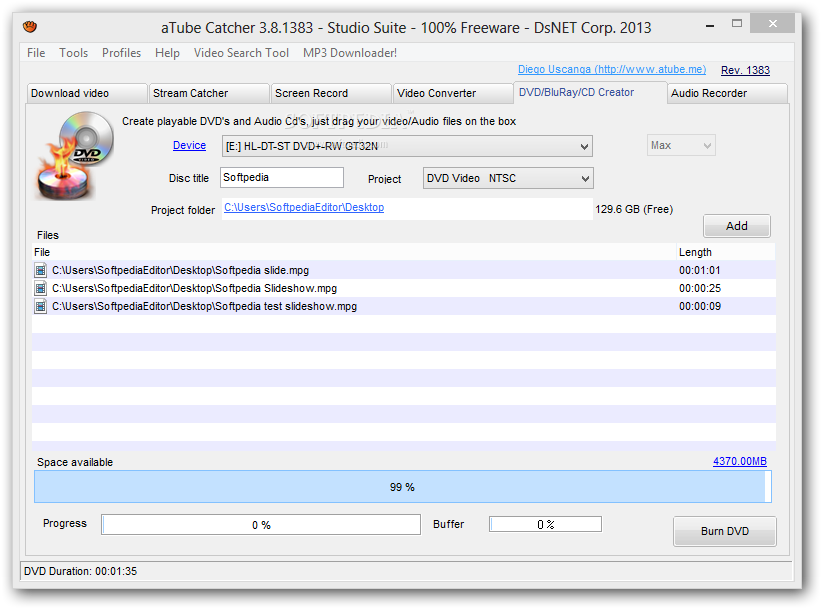The width and height of the screenshot is (822, 609).
Task: Select the Softpedia test slideshow.mpg file row
Action: click(404, 306)
